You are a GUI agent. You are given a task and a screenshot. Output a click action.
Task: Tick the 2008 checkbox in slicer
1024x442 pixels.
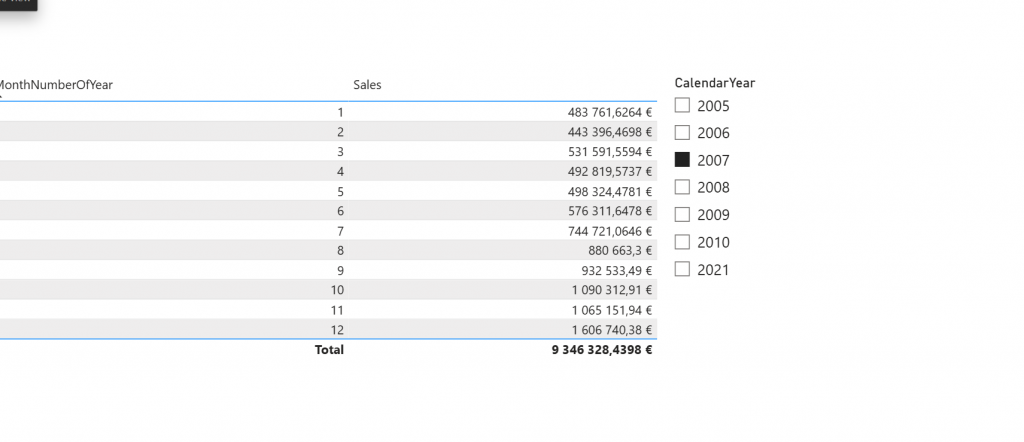[682, 187]
